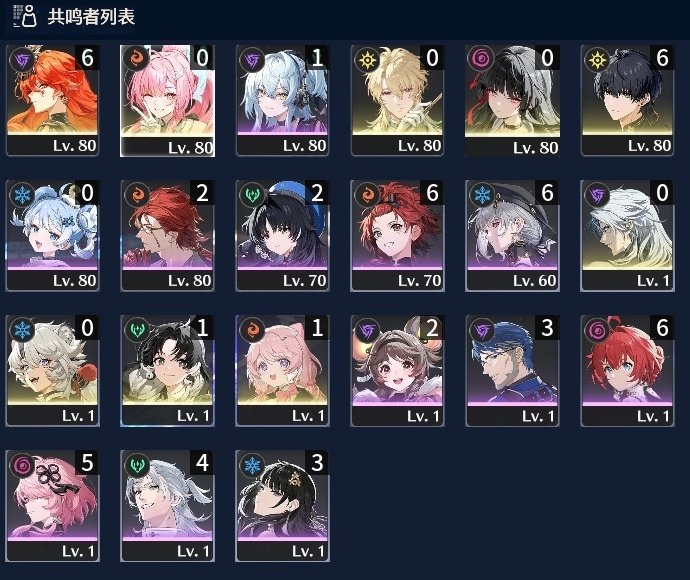Click pink swirl icon on black-haired Lv. 80 card

coord(482,59)
